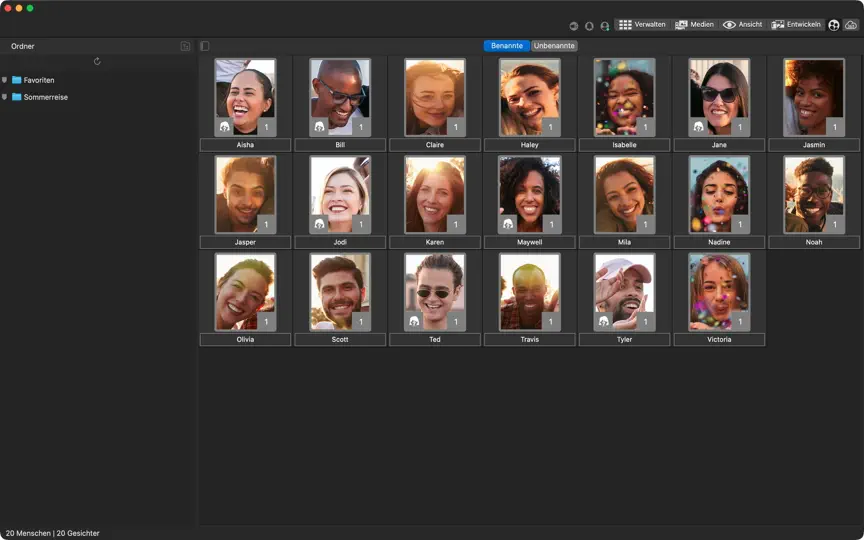864x540 pixels.
Task: Select the Unbenannte tab
Action: click(x=554, y=46)
